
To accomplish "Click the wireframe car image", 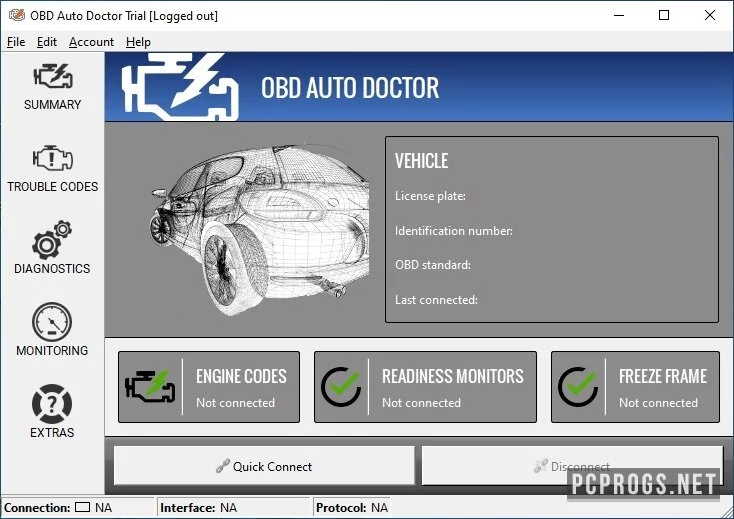I will pos(260,229).
